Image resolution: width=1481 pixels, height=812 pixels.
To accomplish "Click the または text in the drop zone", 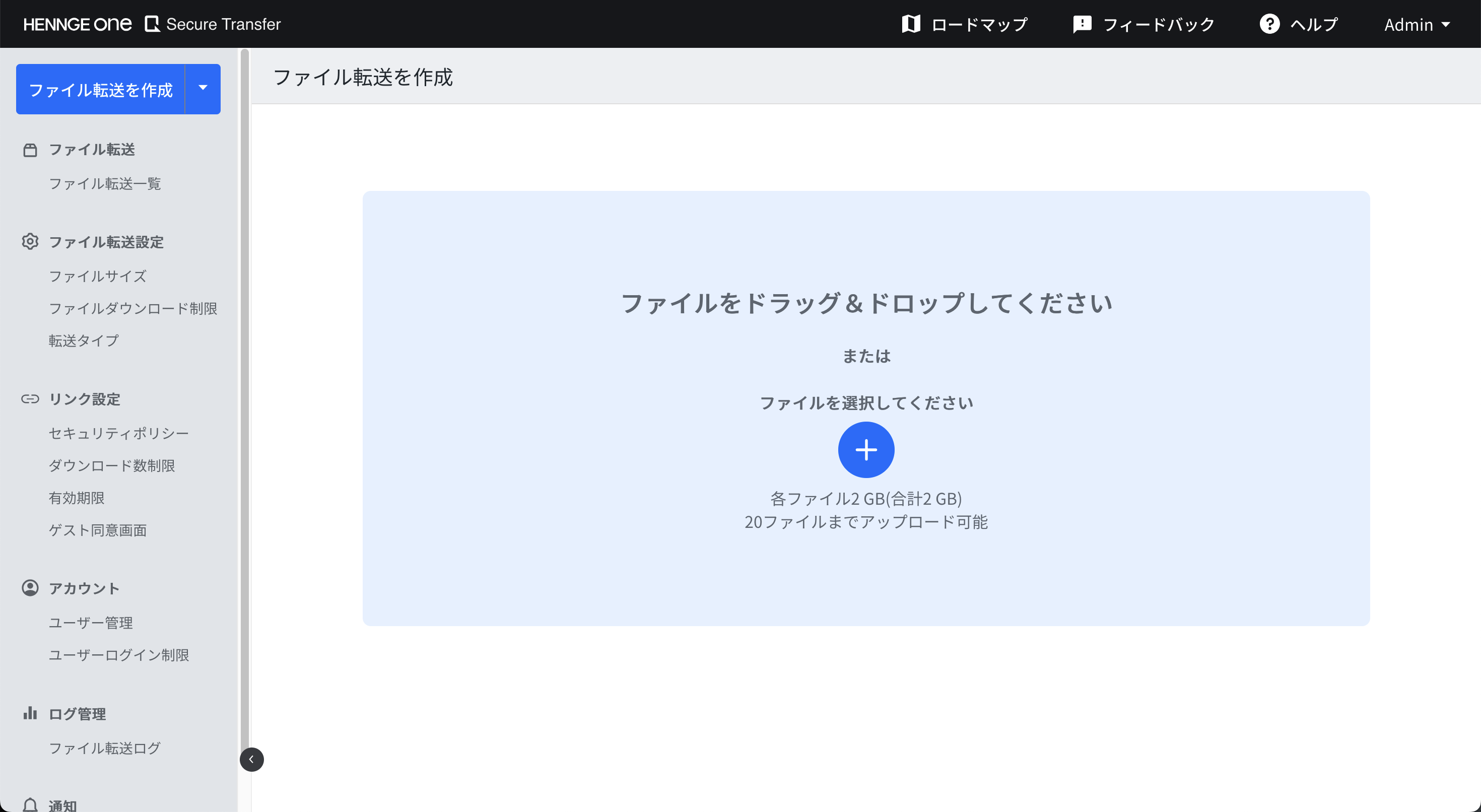I will 866,356.
